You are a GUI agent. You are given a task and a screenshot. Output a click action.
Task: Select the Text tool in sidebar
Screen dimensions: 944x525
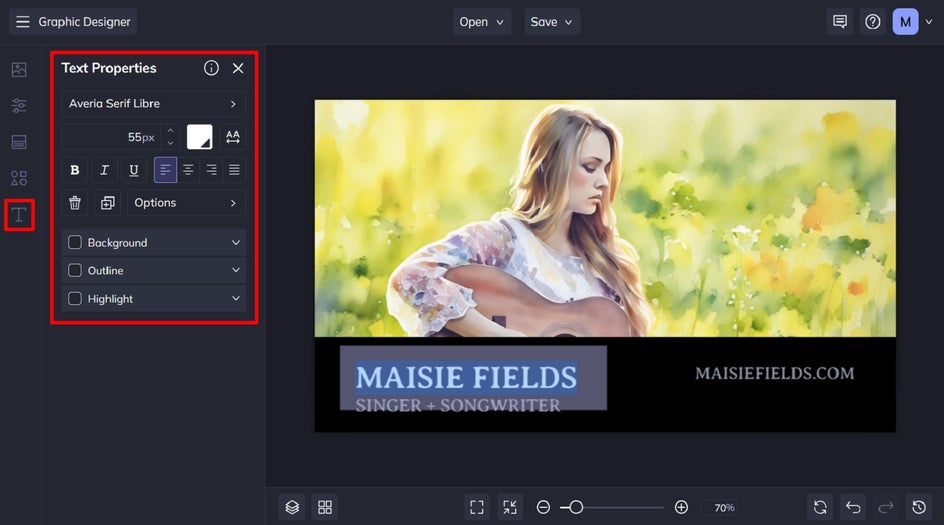pyautogui.click(x=19, y=215)
